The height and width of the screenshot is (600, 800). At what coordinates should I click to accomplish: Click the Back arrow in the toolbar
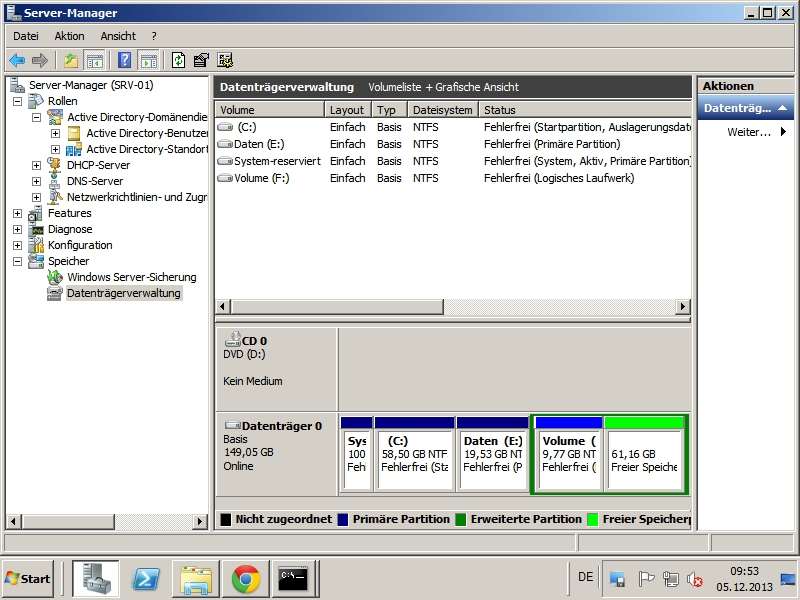point(17,60)
